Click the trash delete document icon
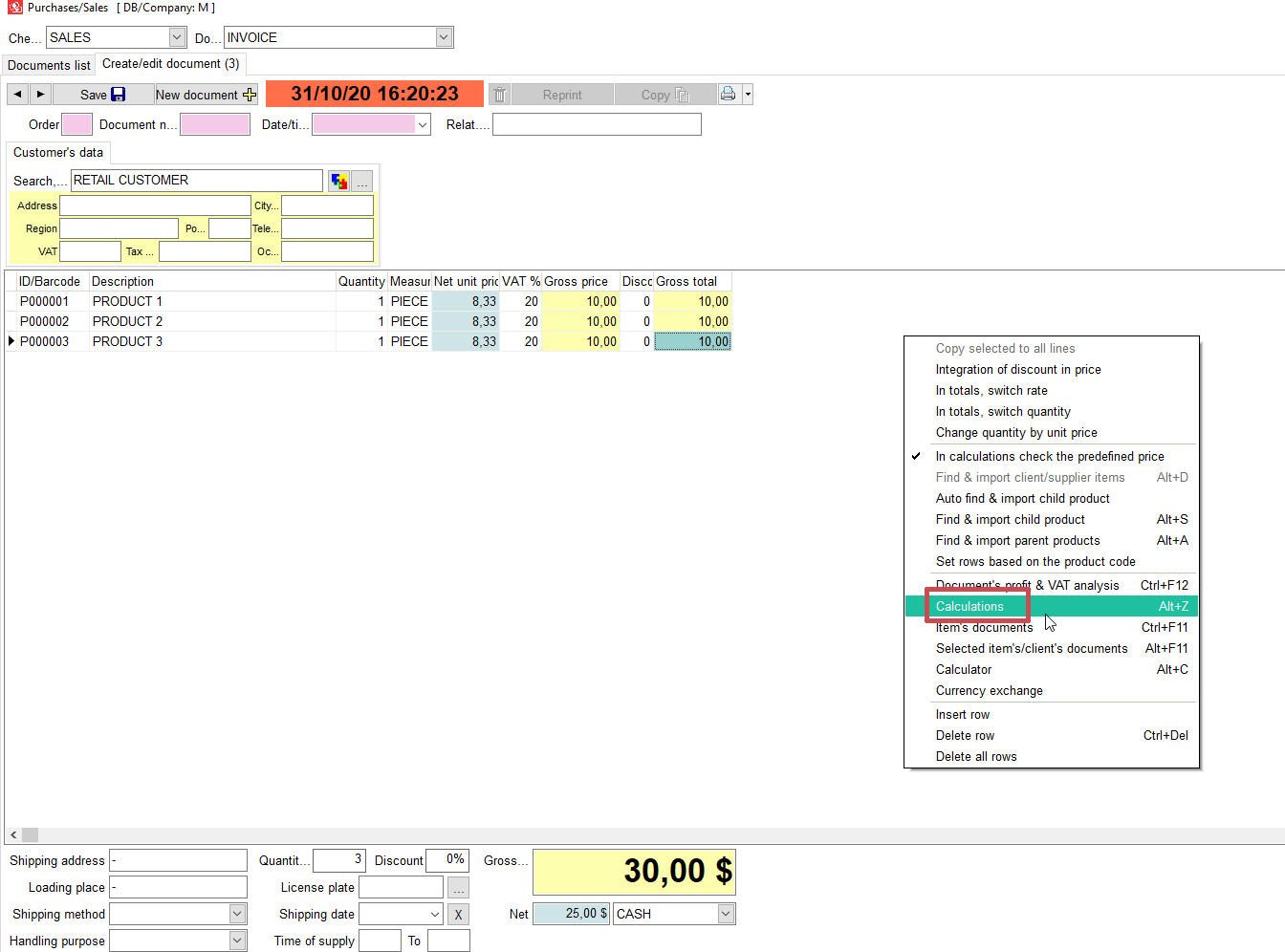The image size is (1285, 952). click(499, 95)
